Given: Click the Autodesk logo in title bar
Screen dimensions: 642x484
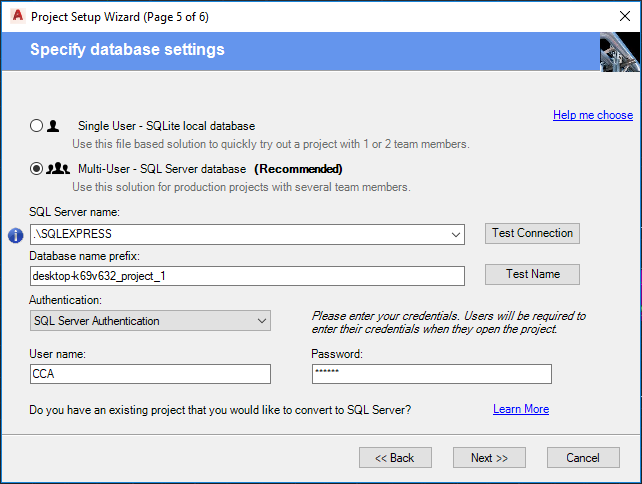Looking at the screenshot, I should coord(15,17).
